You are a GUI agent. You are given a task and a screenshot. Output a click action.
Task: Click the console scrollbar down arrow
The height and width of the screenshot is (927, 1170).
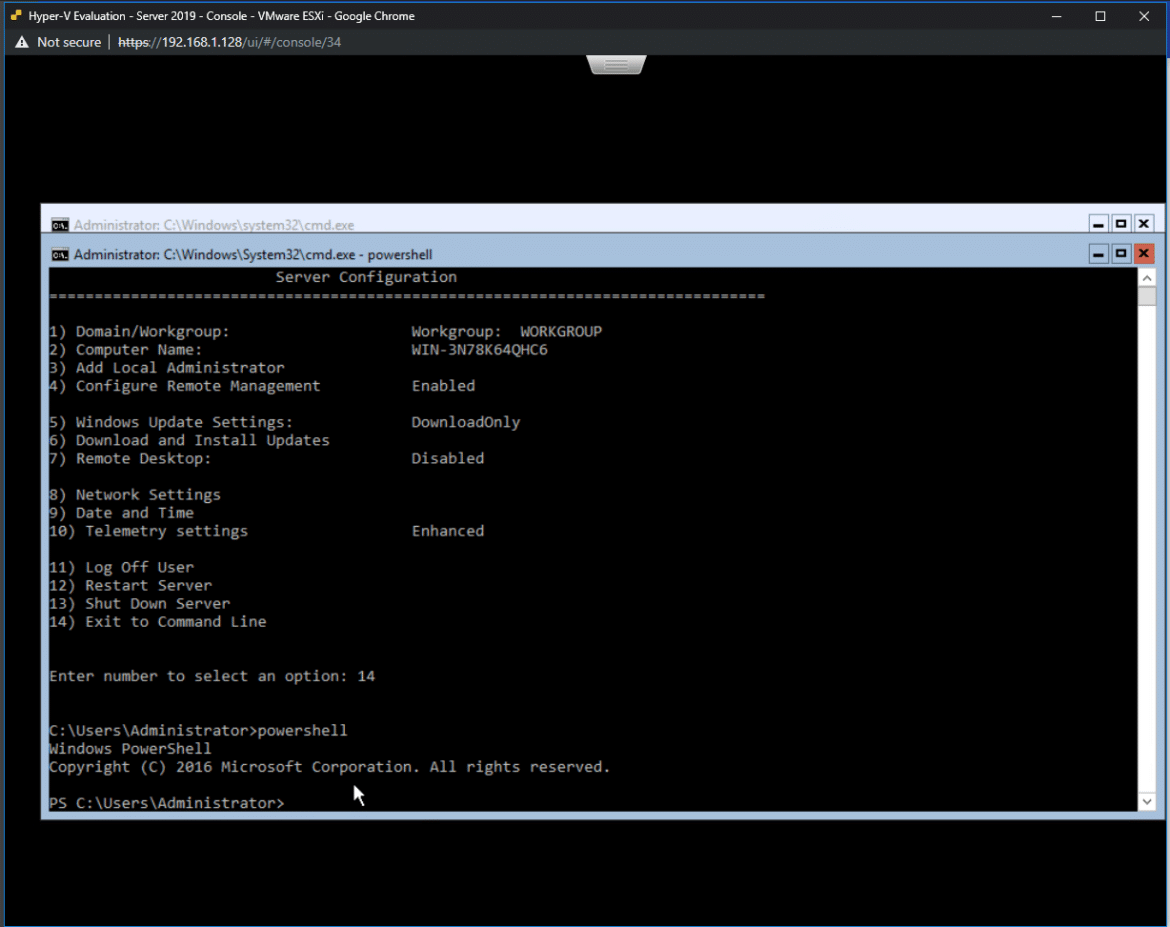click(1147, 802)
